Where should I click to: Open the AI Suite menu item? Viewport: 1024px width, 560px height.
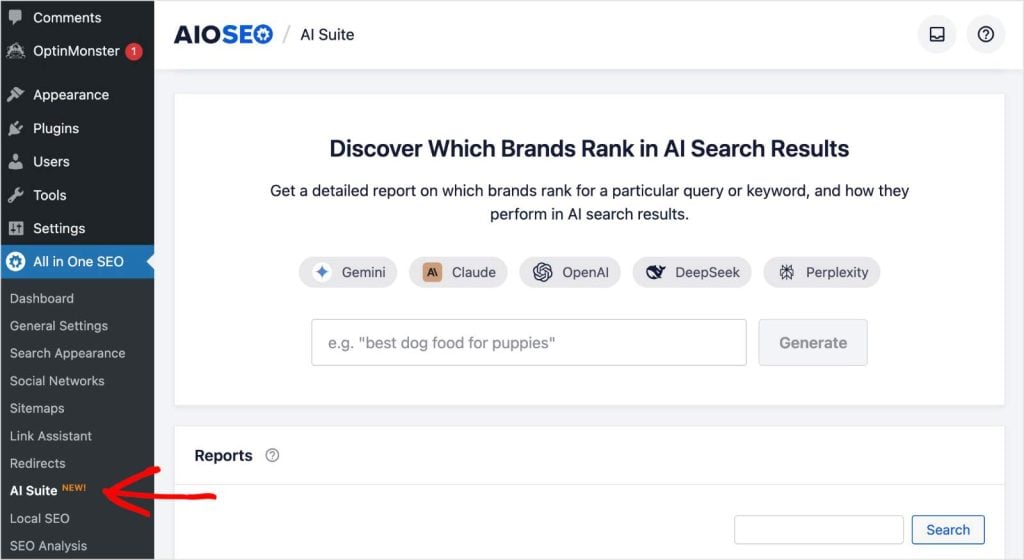[x=34, y=490]
